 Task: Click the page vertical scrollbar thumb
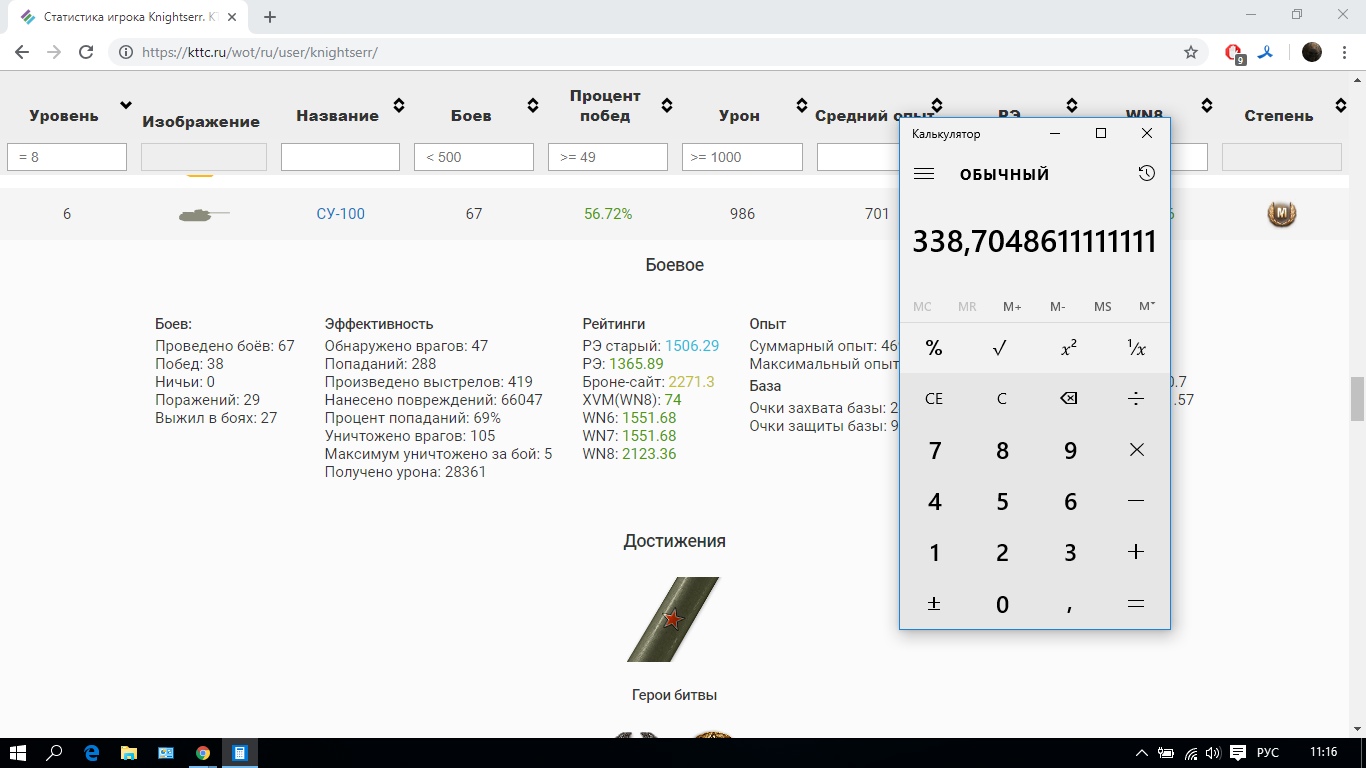point(1357,399)
